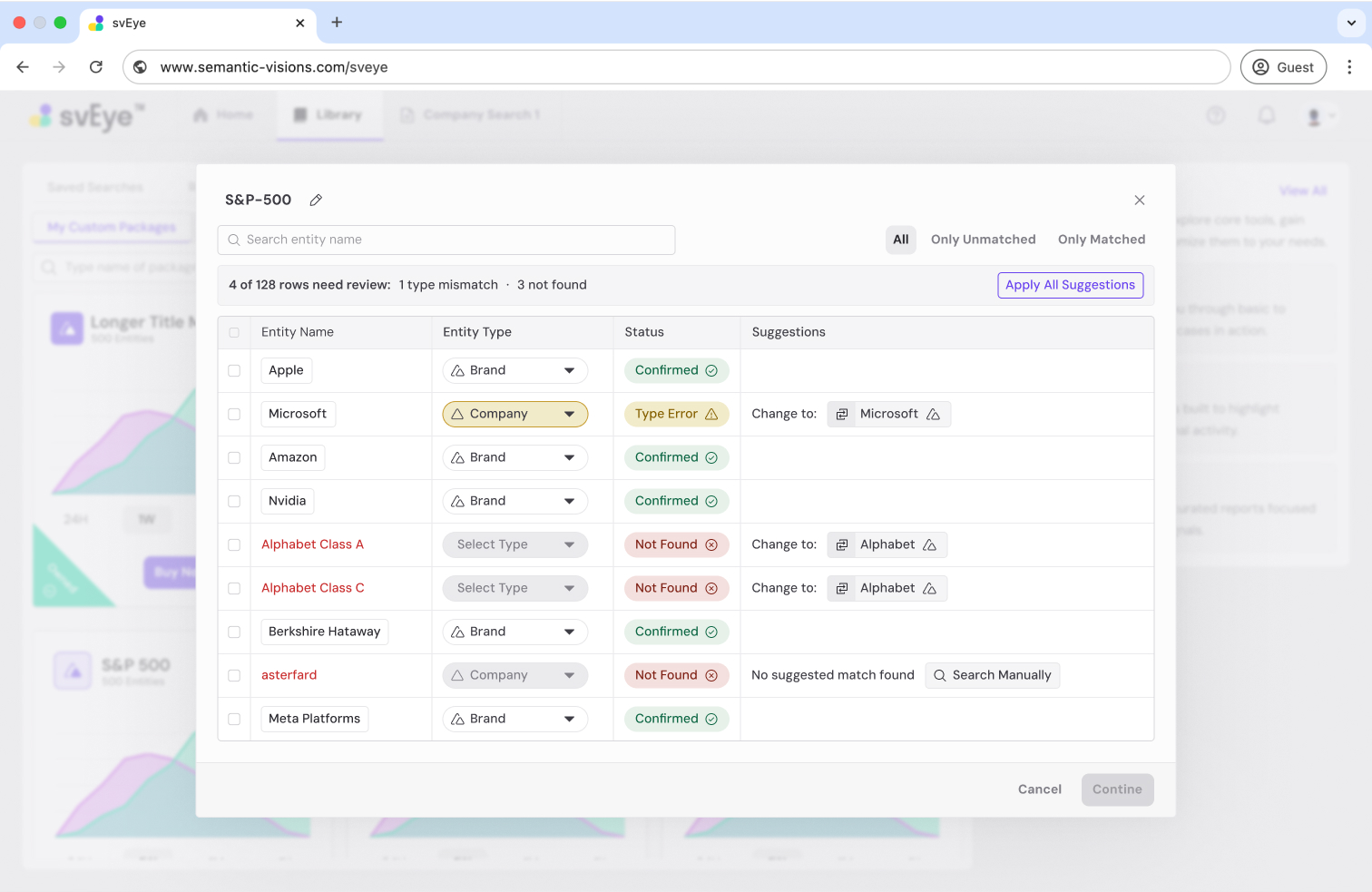Click the Not Found x icon for asterfard
Image resolution: width=1372 pixels, height=892 pixels.
point(711,675)
